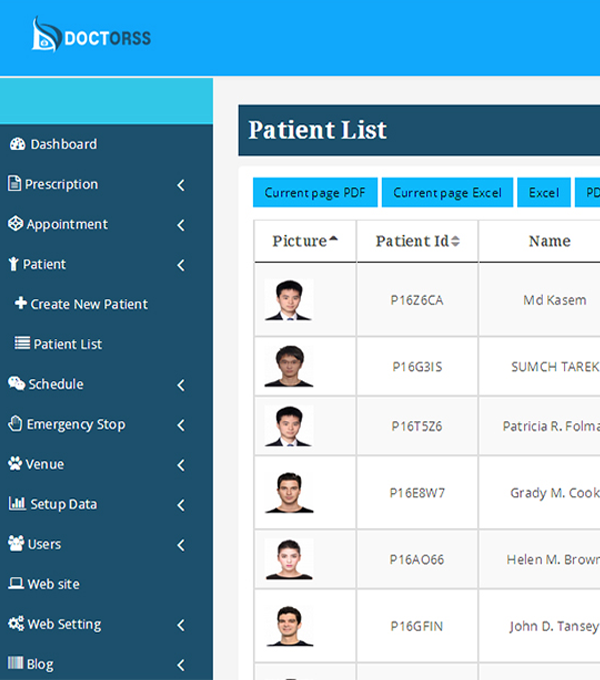The height and width of the screenshot is (680, 600).
Task: Click the DOCTORSS logo
Action: pos(91,35)
